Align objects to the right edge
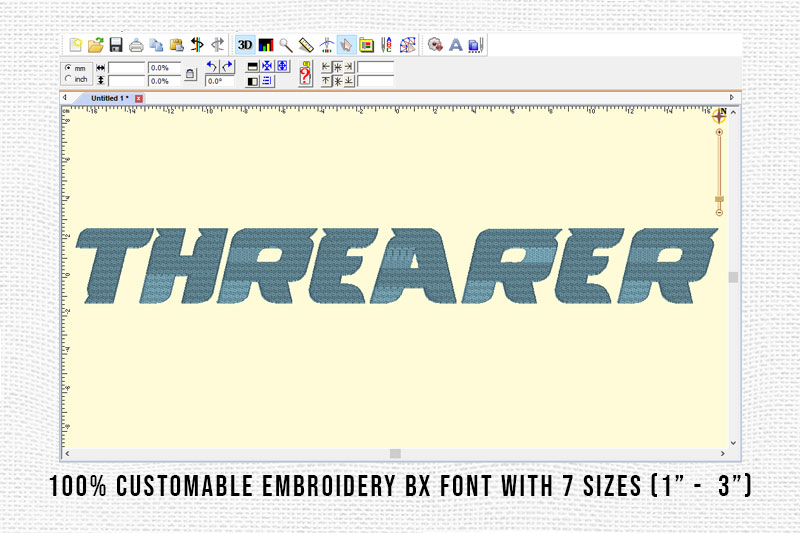 [349, 67]
